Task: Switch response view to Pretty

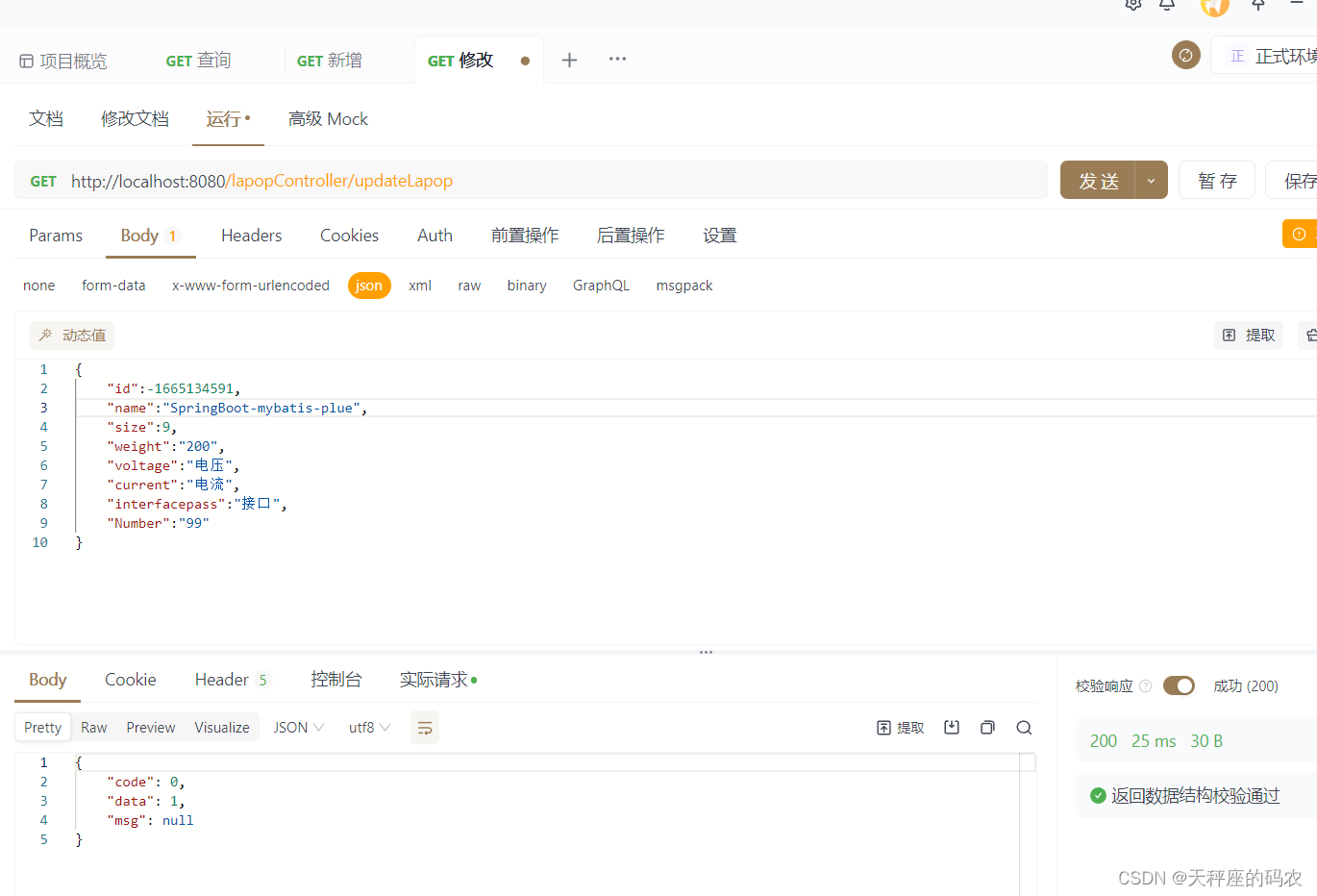Action: coord(42,728)
